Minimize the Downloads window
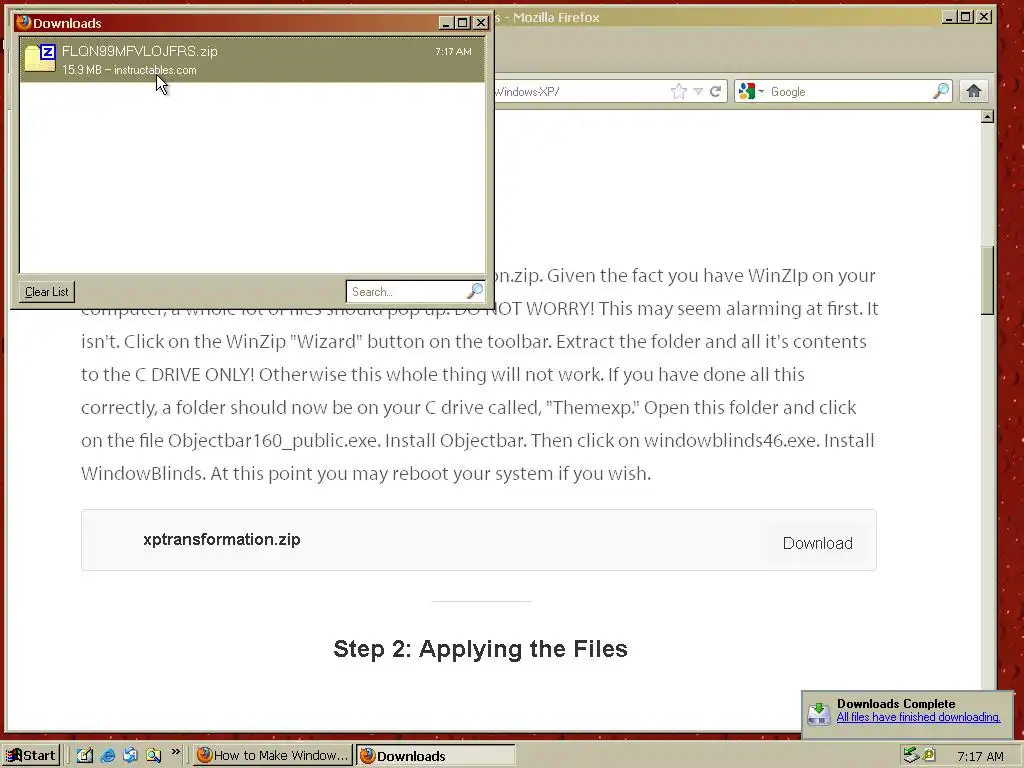This screenshot has width=1024, height=768. point(446,23)
